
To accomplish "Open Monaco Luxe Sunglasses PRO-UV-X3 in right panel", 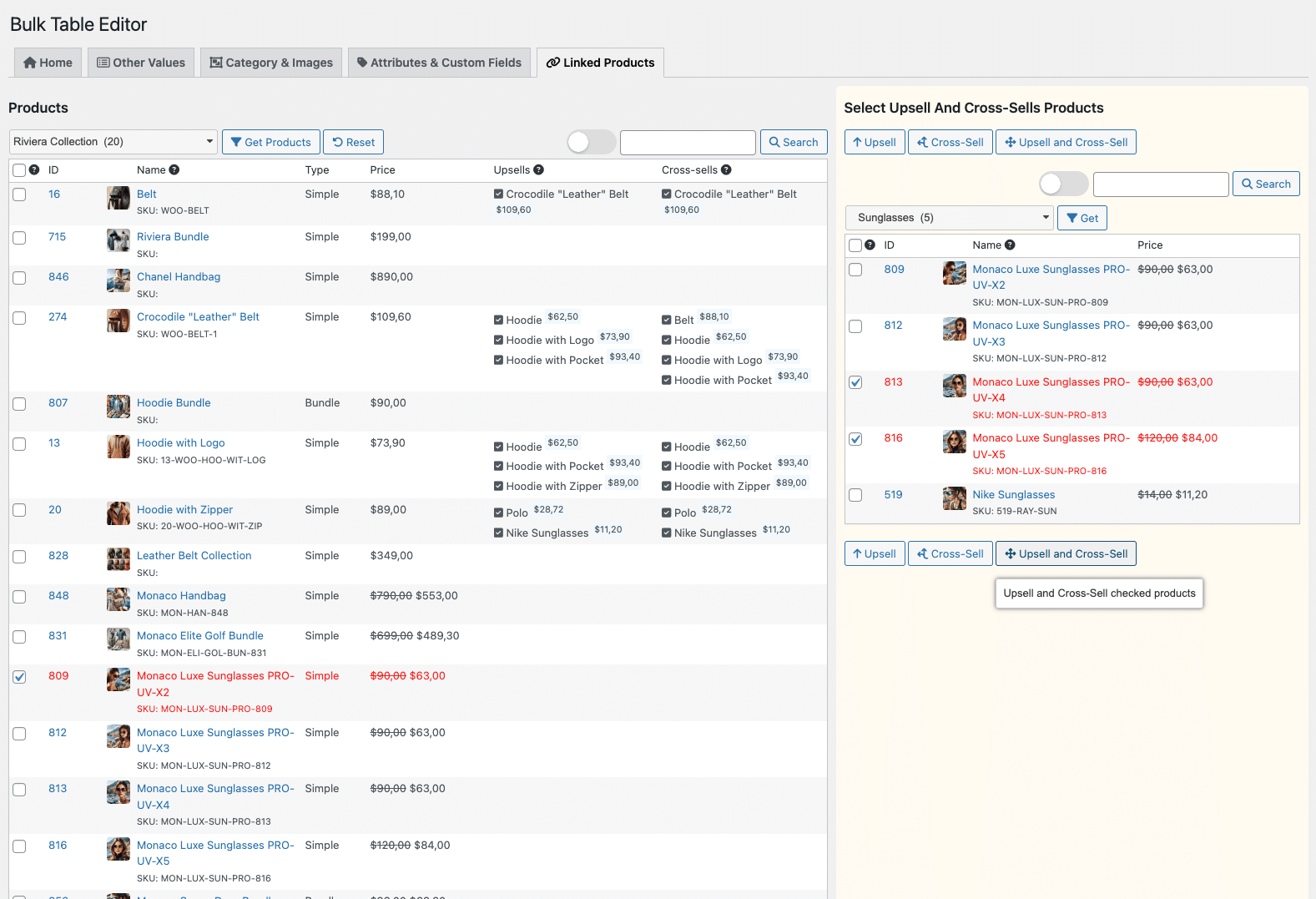I will pos(1051,333).
